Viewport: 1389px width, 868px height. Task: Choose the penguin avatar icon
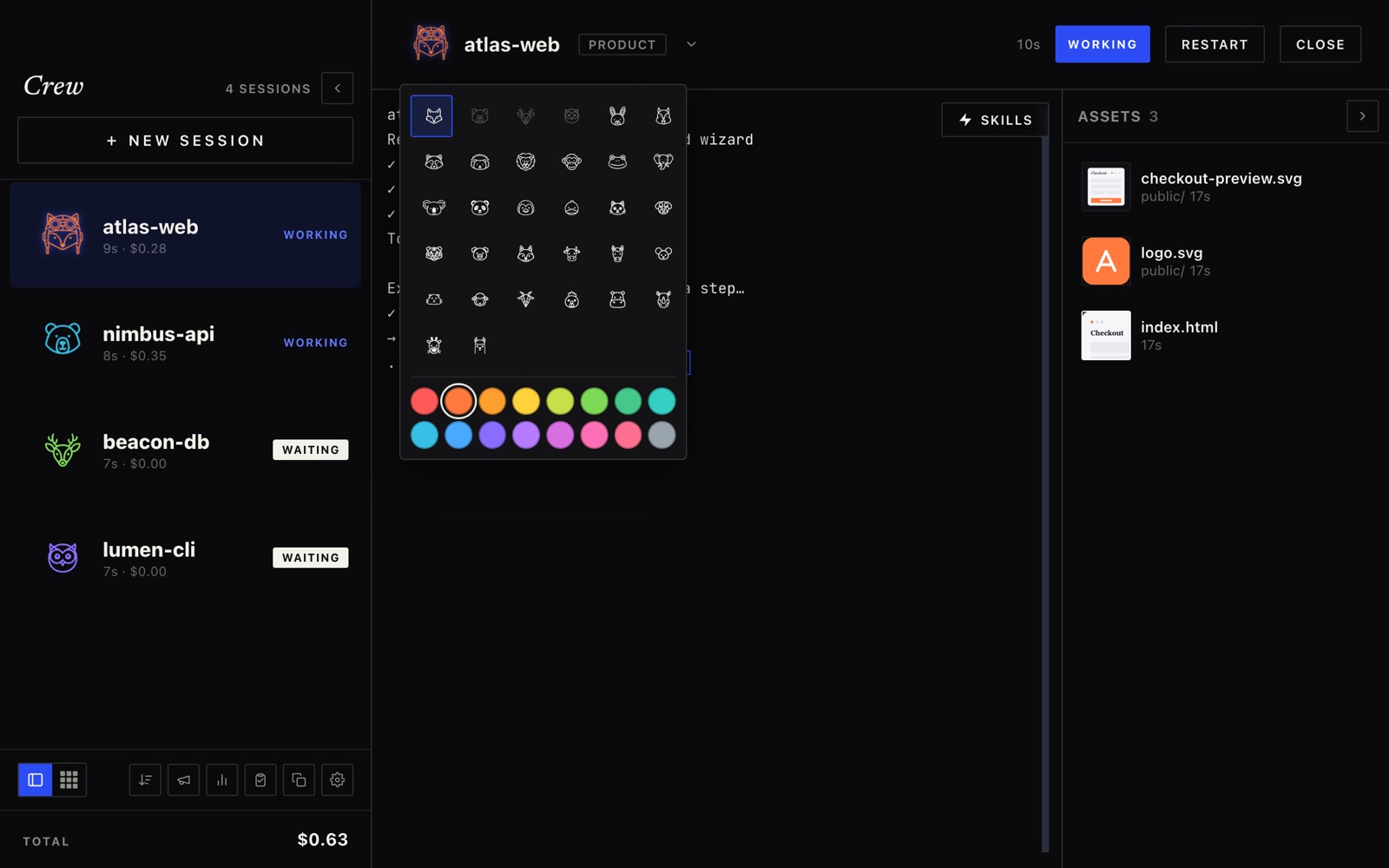(525, 208)
